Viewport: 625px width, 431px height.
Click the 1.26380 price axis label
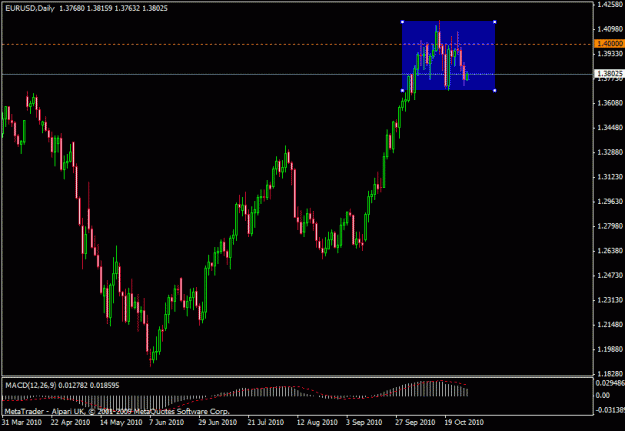610,251
